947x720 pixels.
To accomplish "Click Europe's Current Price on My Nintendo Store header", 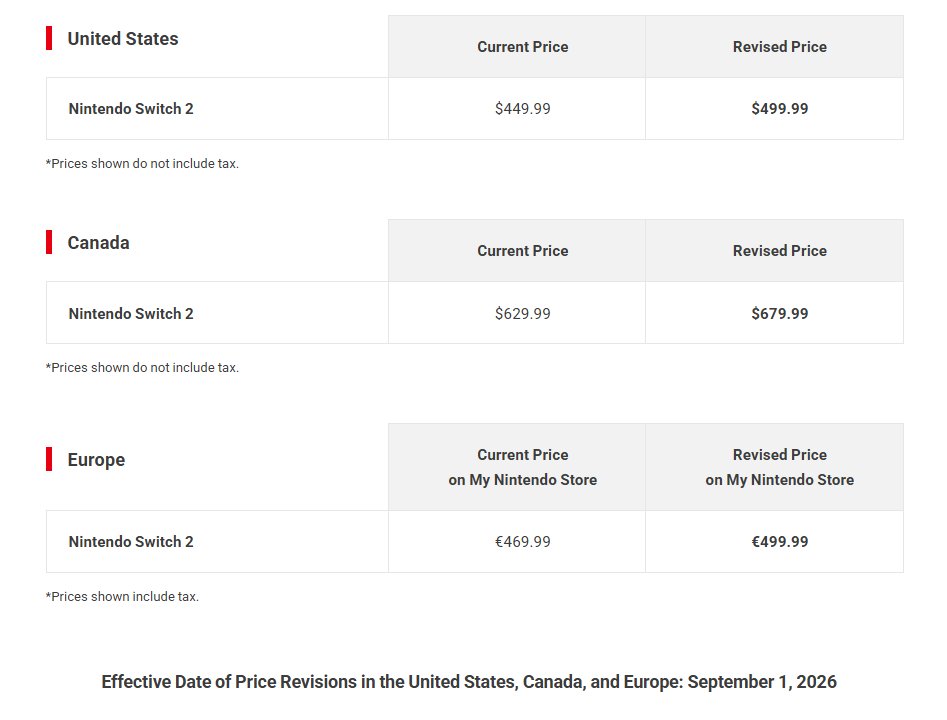I will [x=522, y=467].
